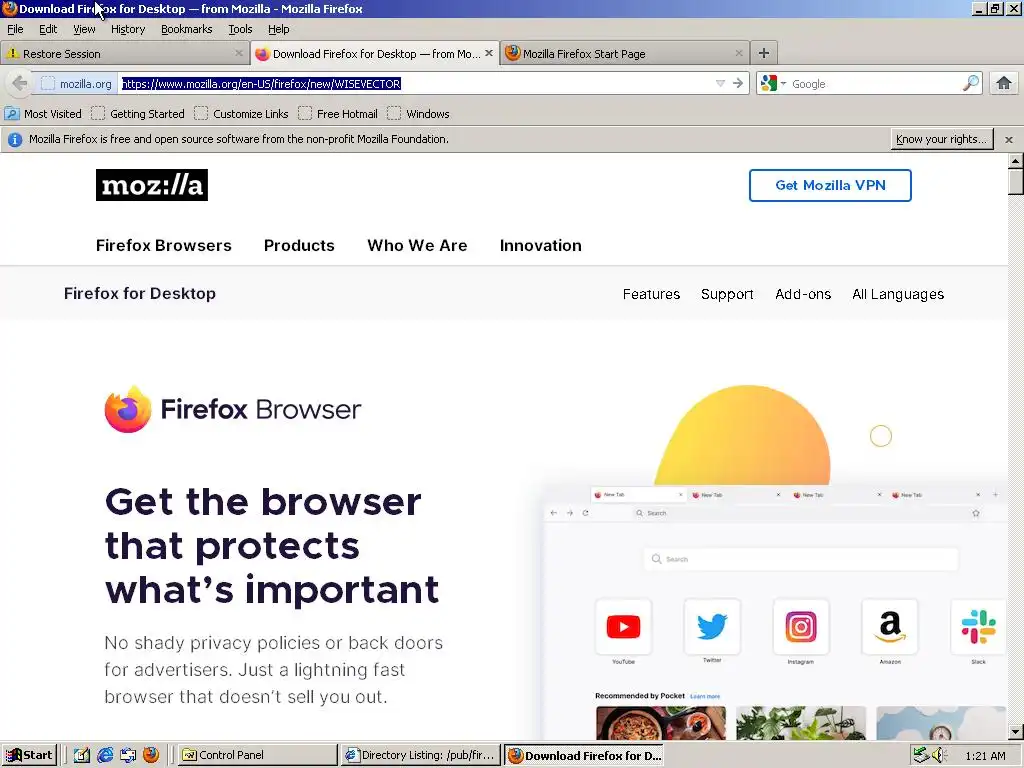
Task: Open the Features link
Action: [x=651, y=295]
